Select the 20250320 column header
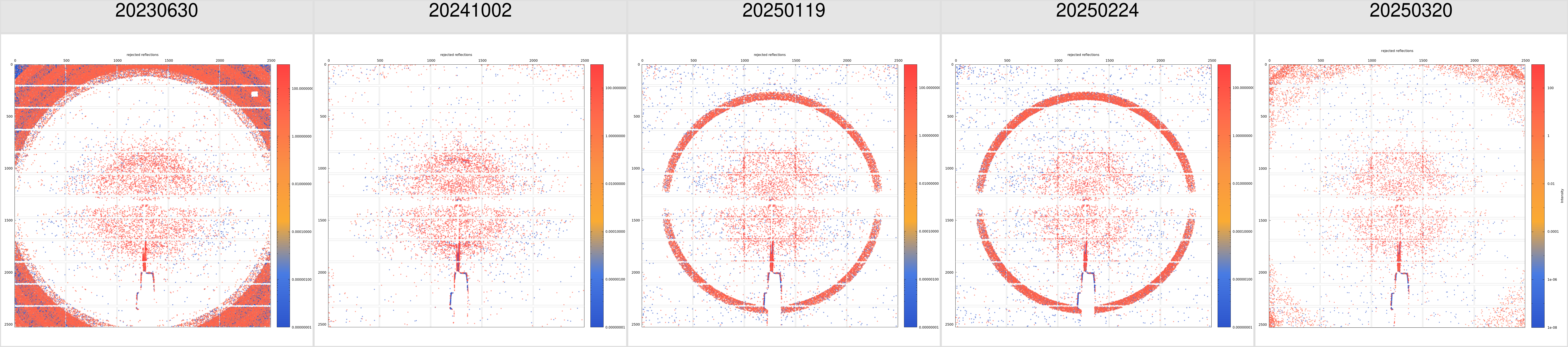Screen dimensions: 1568x347 [1410, 10]
